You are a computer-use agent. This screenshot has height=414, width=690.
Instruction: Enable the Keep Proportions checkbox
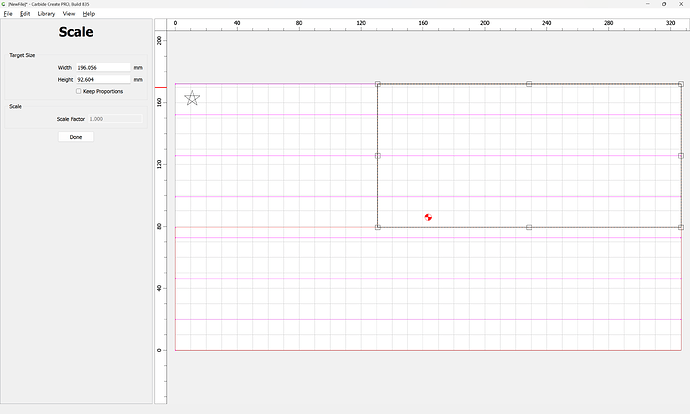pyautogui.click(x=79, y=91)
